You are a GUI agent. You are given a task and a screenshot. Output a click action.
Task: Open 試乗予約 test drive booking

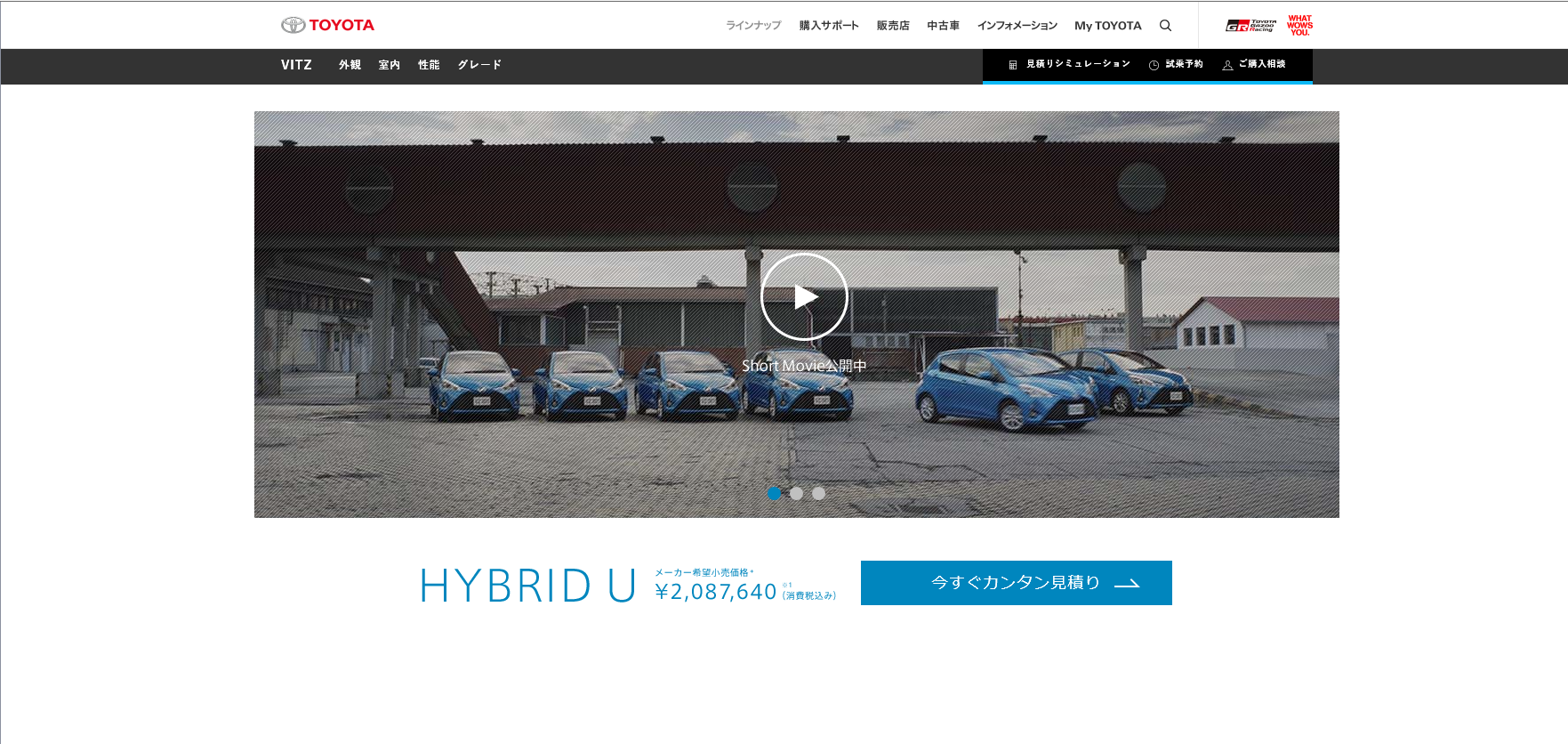click(x=1184, y=64)
